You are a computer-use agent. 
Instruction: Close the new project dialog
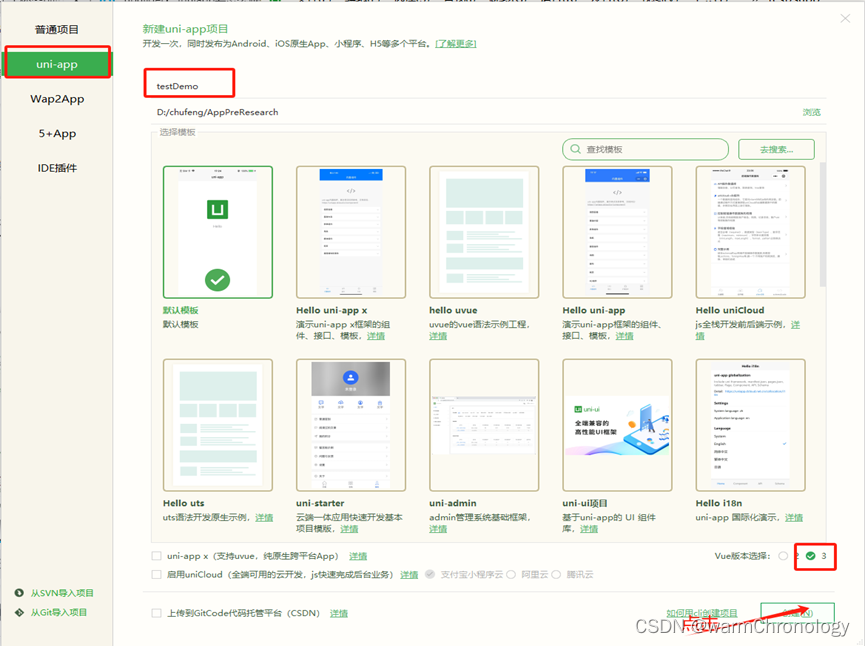[x=845, y=18]
